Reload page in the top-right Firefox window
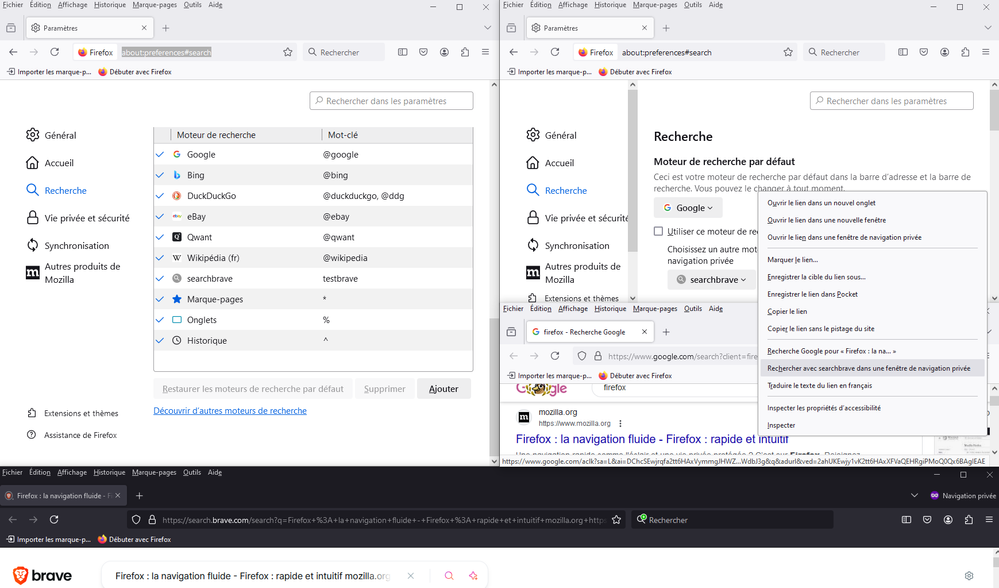Image resolution: width=999 pixels, height=588 pixels. click(x=555, y=52)
